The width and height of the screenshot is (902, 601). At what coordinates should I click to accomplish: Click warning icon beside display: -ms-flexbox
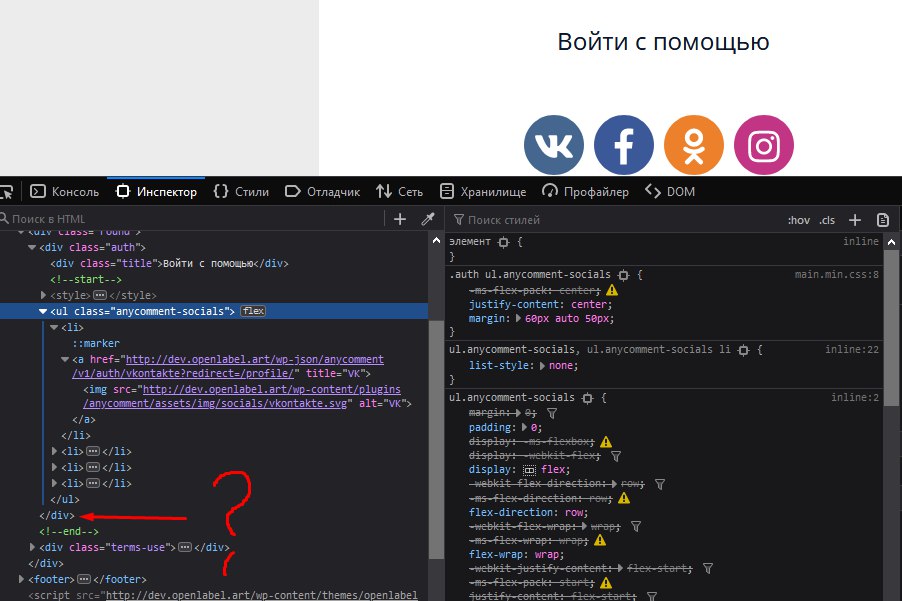coord(606,442)
